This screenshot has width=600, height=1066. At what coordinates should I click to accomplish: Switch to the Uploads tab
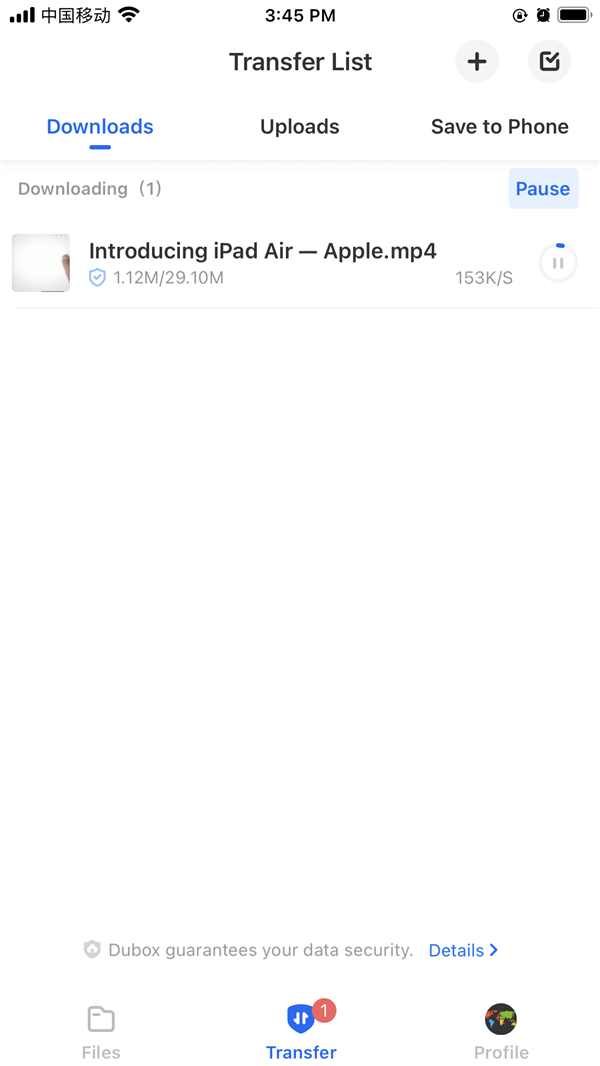300,126
